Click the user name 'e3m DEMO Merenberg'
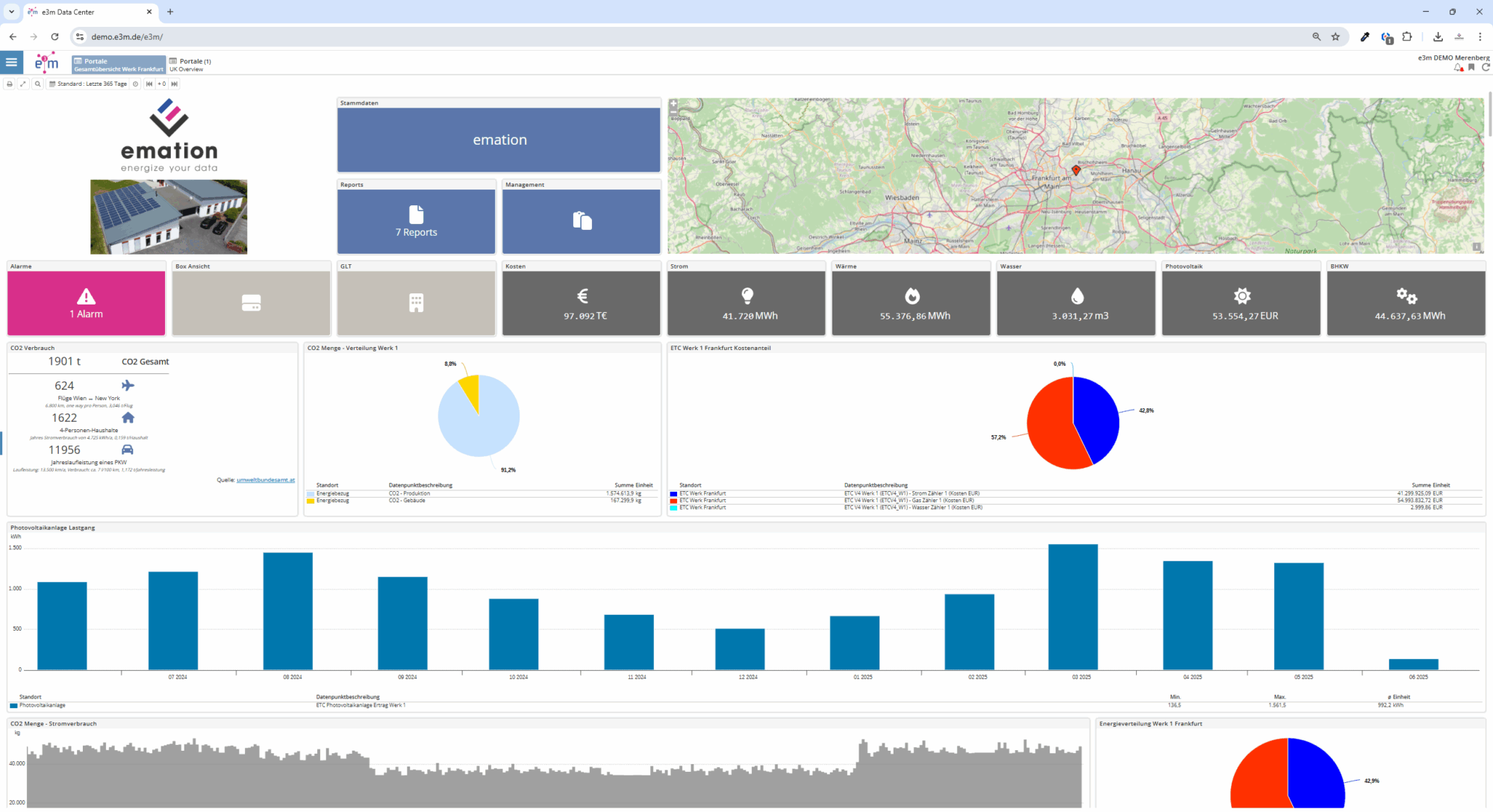 (x=1453, y=57)
